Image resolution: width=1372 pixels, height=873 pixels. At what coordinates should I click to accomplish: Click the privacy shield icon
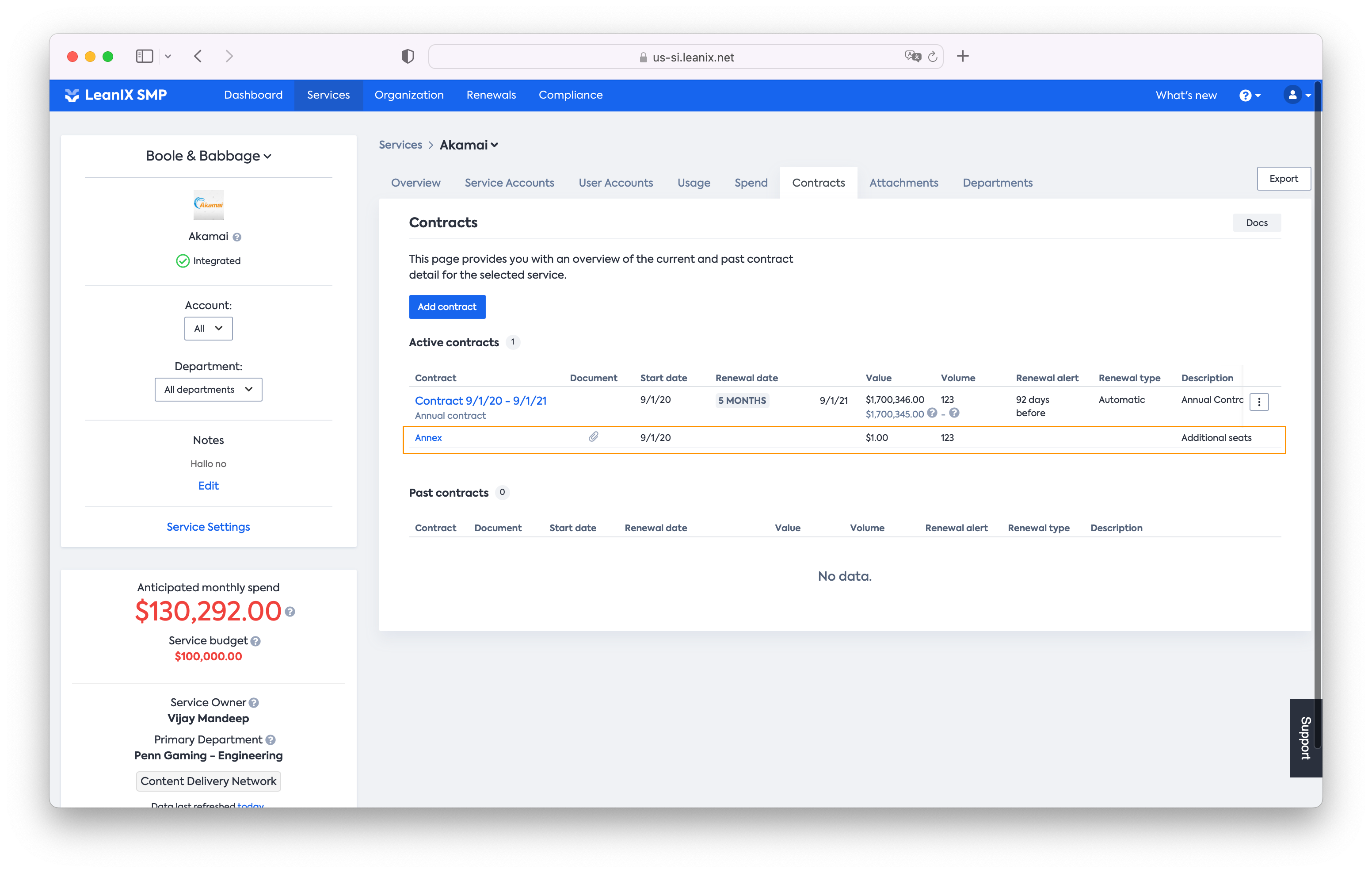408,56
